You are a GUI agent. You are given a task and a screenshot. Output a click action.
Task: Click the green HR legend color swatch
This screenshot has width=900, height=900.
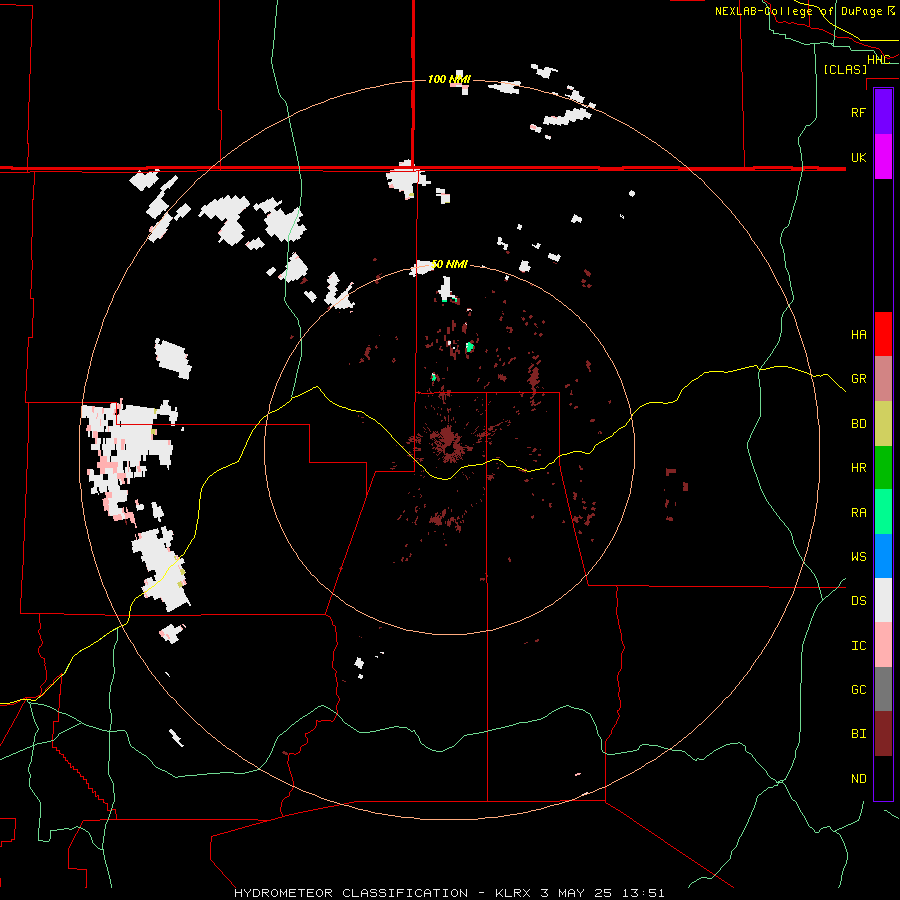click(883, 467)
